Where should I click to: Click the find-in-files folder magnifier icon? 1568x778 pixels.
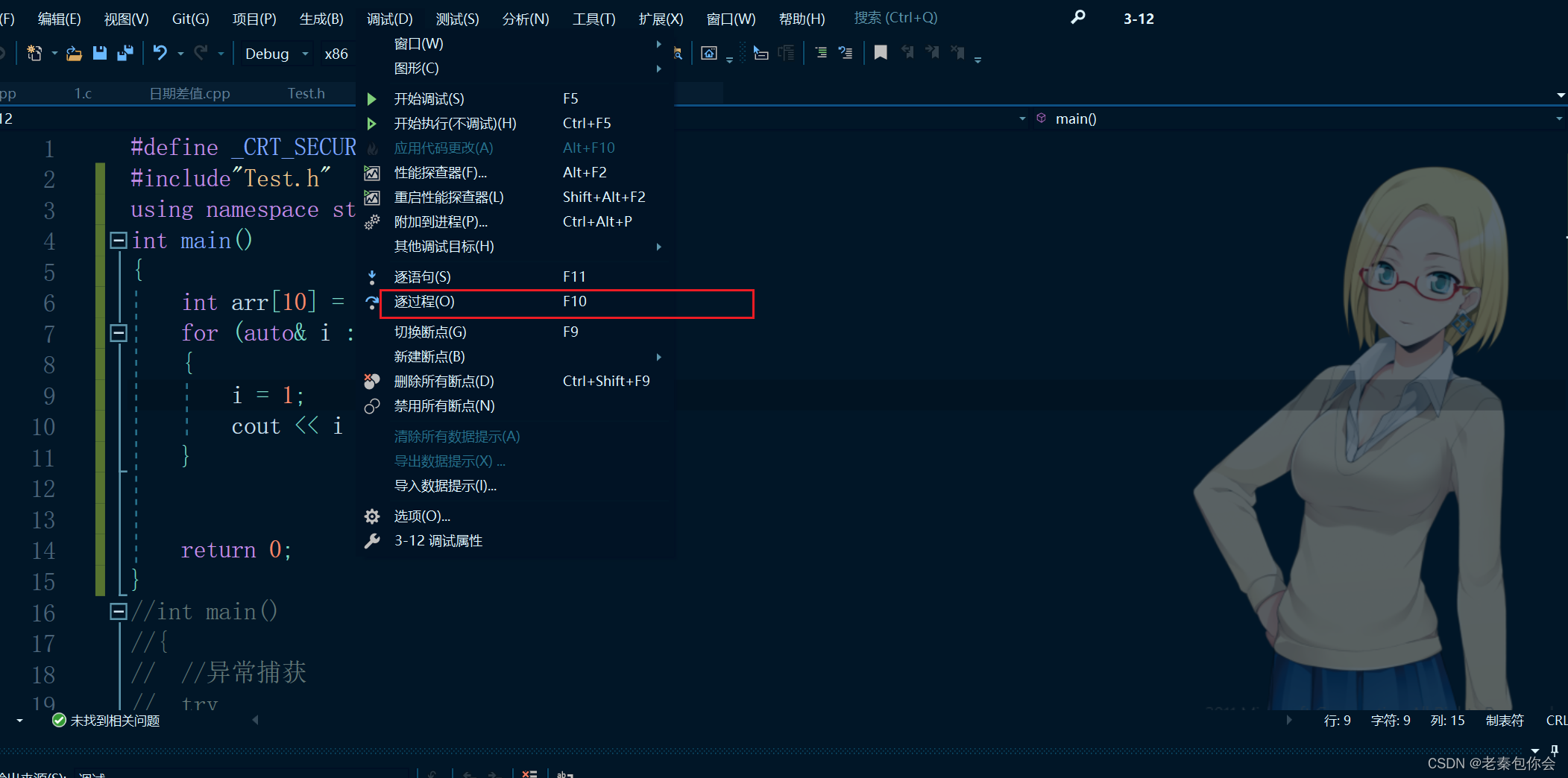pos(677,53)
